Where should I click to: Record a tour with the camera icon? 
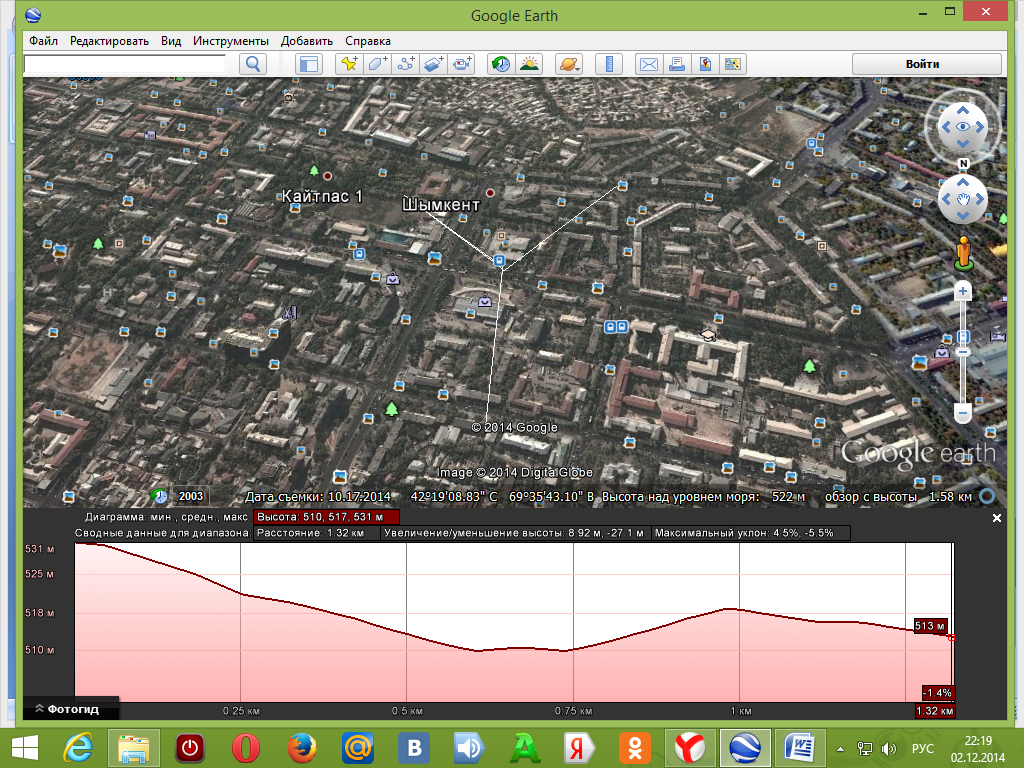coord(462,64)
